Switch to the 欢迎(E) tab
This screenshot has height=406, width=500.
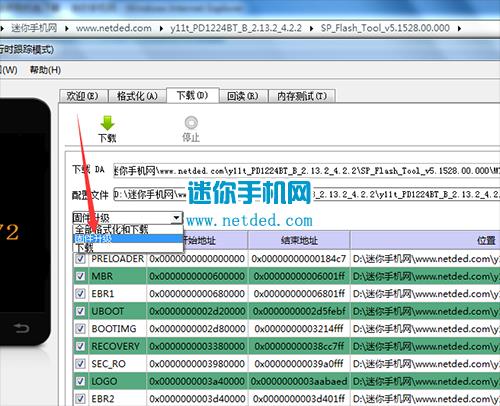[83, 96]
